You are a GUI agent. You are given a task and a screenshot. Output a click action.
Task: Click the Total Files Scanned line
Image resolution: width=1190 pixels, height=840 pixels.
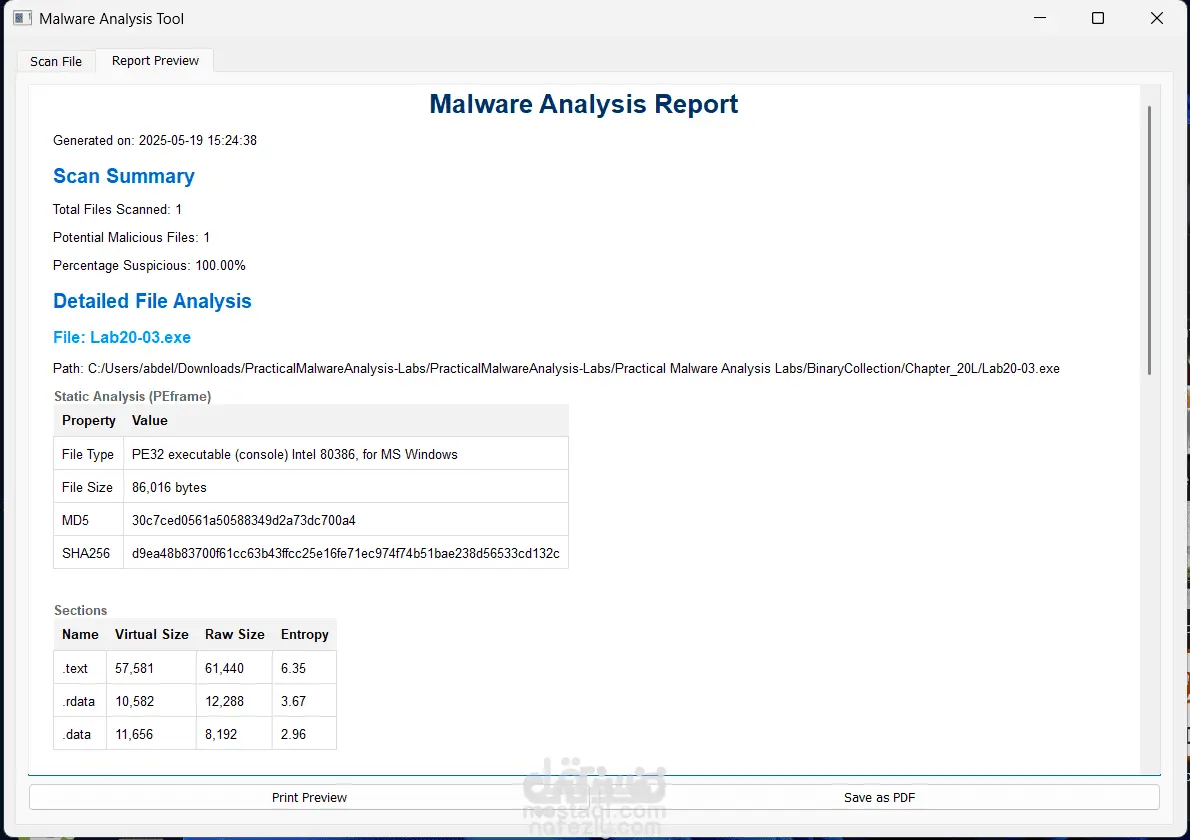point(118,209)
